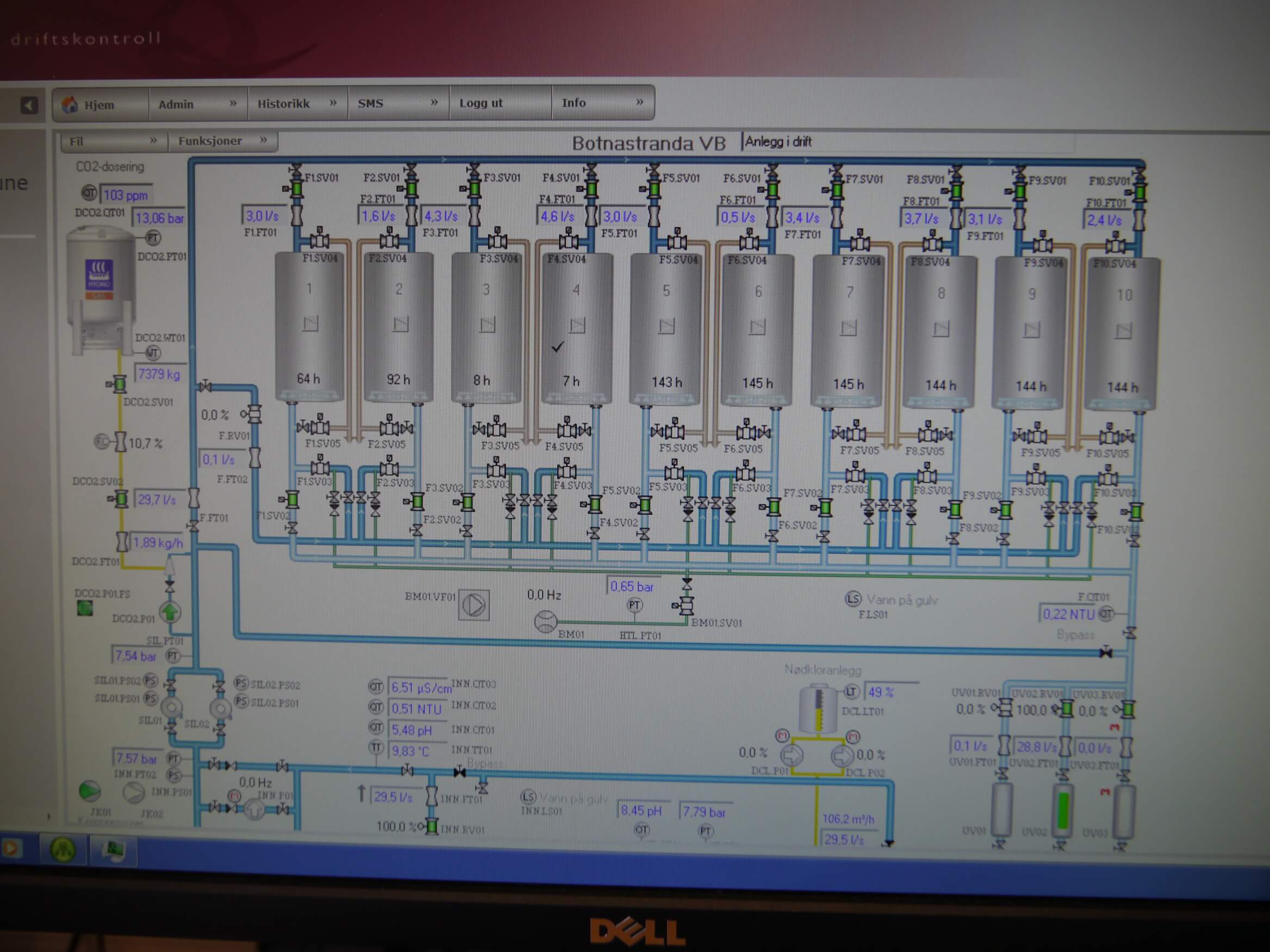Open the Nødkloranlegg chlorine tank

[x=819, y=709]
